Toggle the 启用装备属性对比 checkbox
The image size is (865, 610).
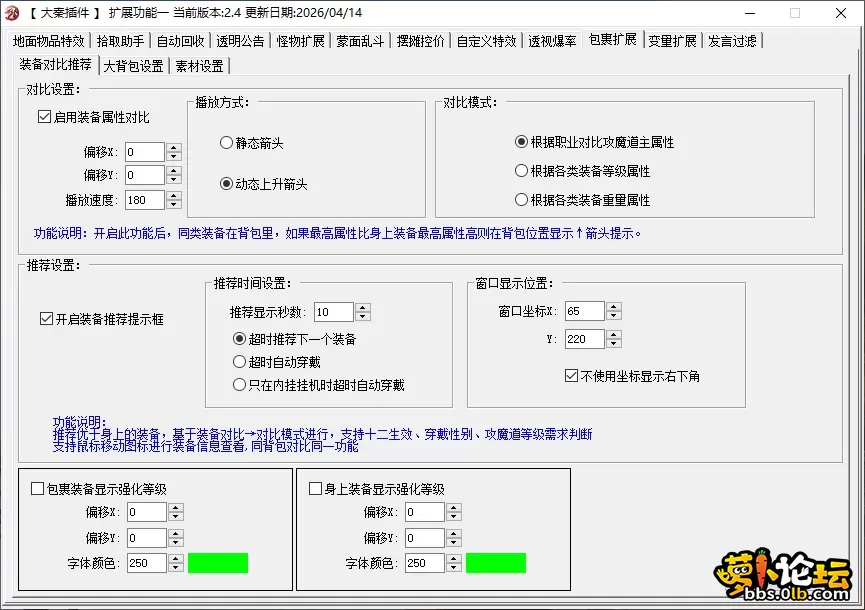pyautogui.click(x=94, y=117)
